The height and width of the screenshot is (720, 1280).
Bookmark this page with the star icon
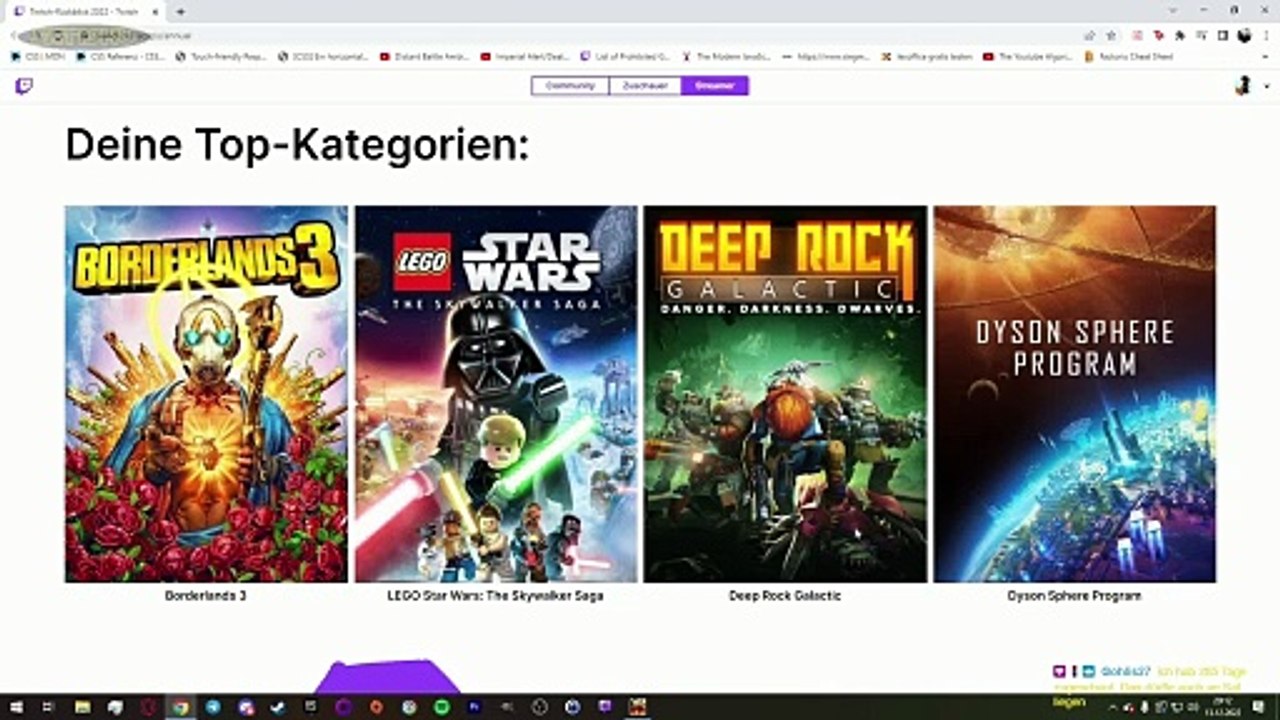coord(1111,35)
